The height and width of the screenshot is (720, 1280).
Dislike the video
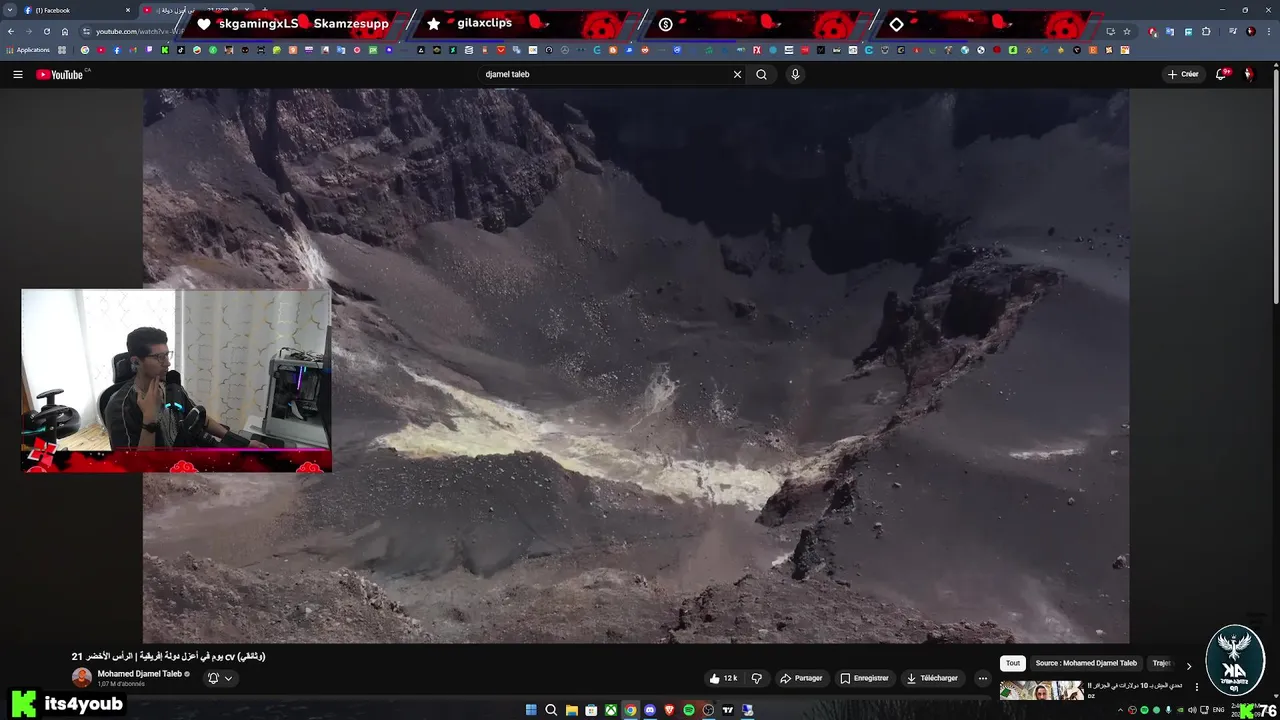point(756,678)
